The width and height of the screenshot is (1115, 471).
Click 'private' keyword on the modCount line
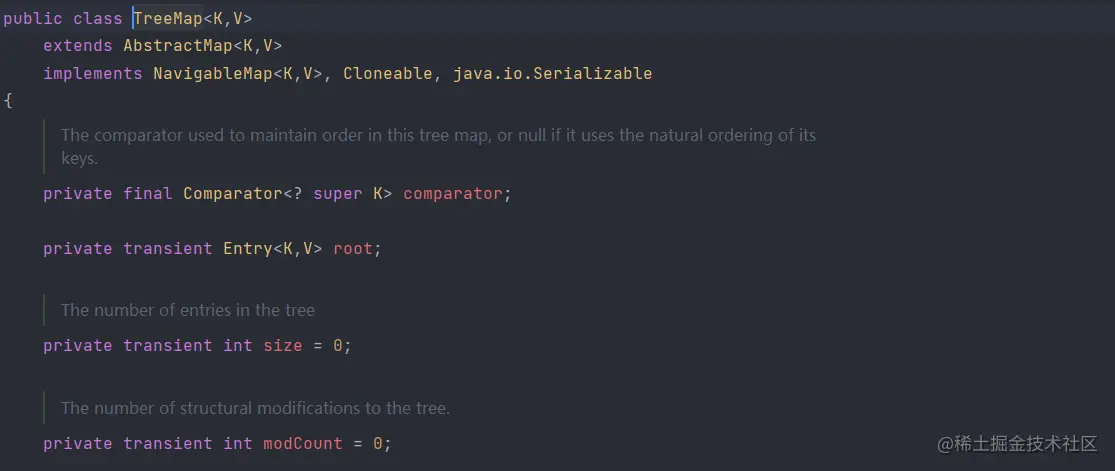(x=78, y=444)
